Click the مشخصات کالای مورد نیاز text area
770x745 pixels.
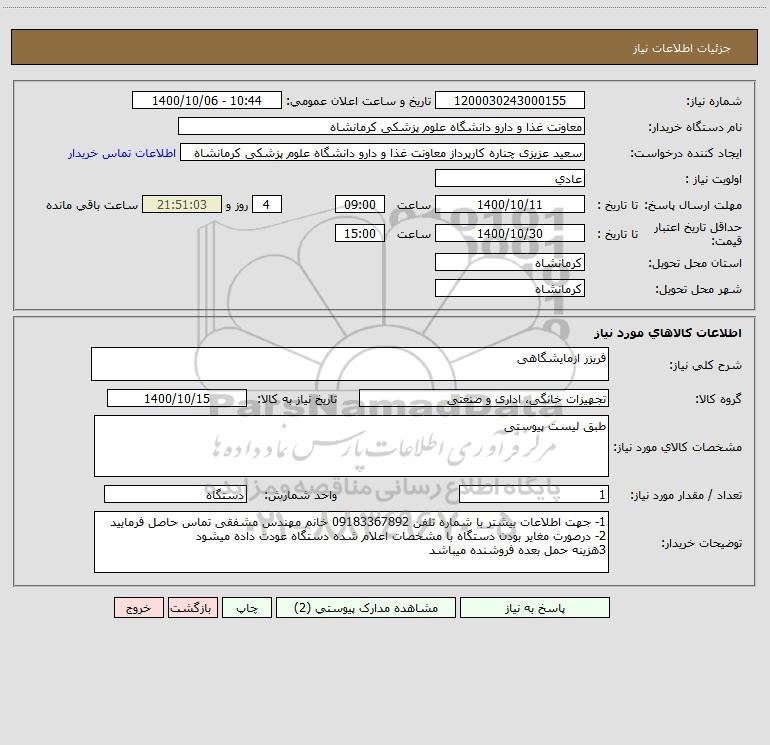click(x=351, y=446)
